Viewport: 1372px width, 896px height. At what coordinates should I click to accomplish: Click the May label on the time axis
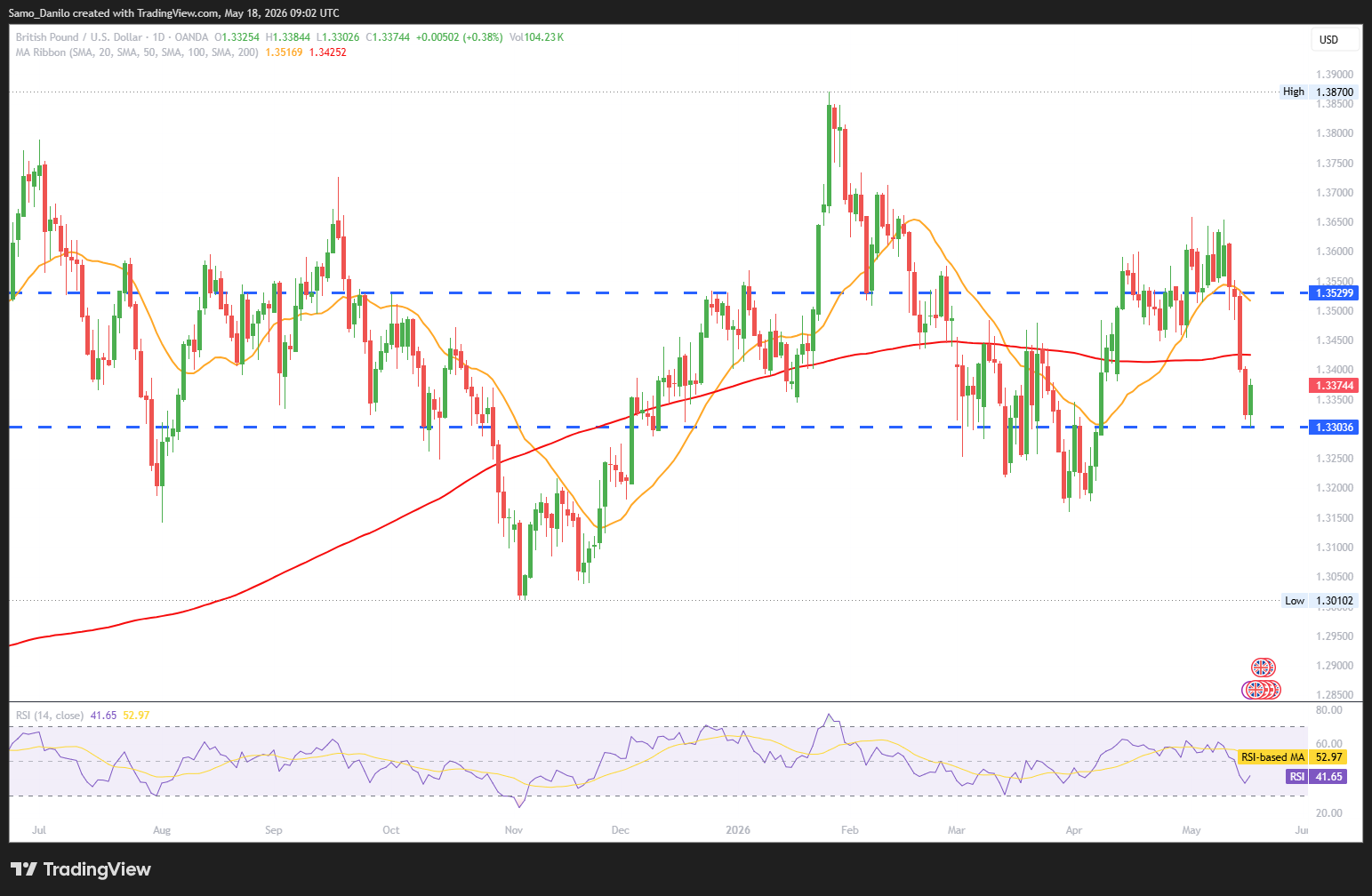coord(1191,830)
